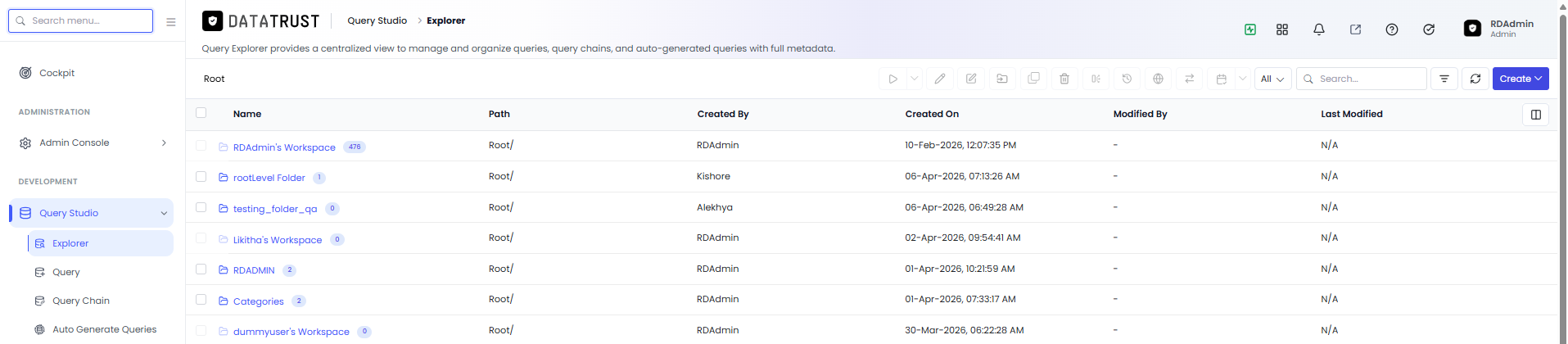1568x344 pixels.
Task: Click the pencil edit toolbar icon
Action: click(940, 79)
